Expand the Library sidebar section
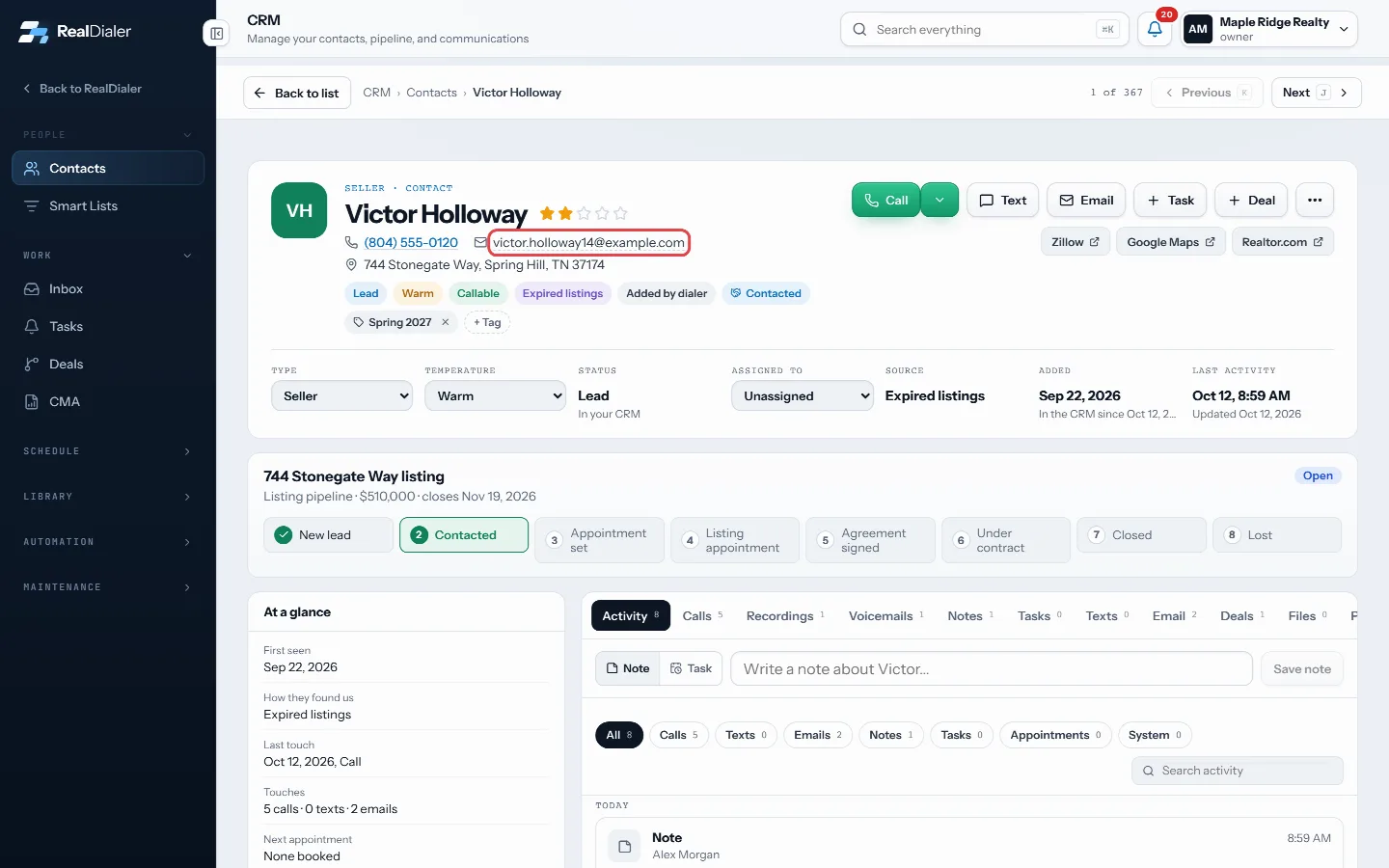Image resolution: width=1389 pixels, height=868 pixels. point(108,497)
